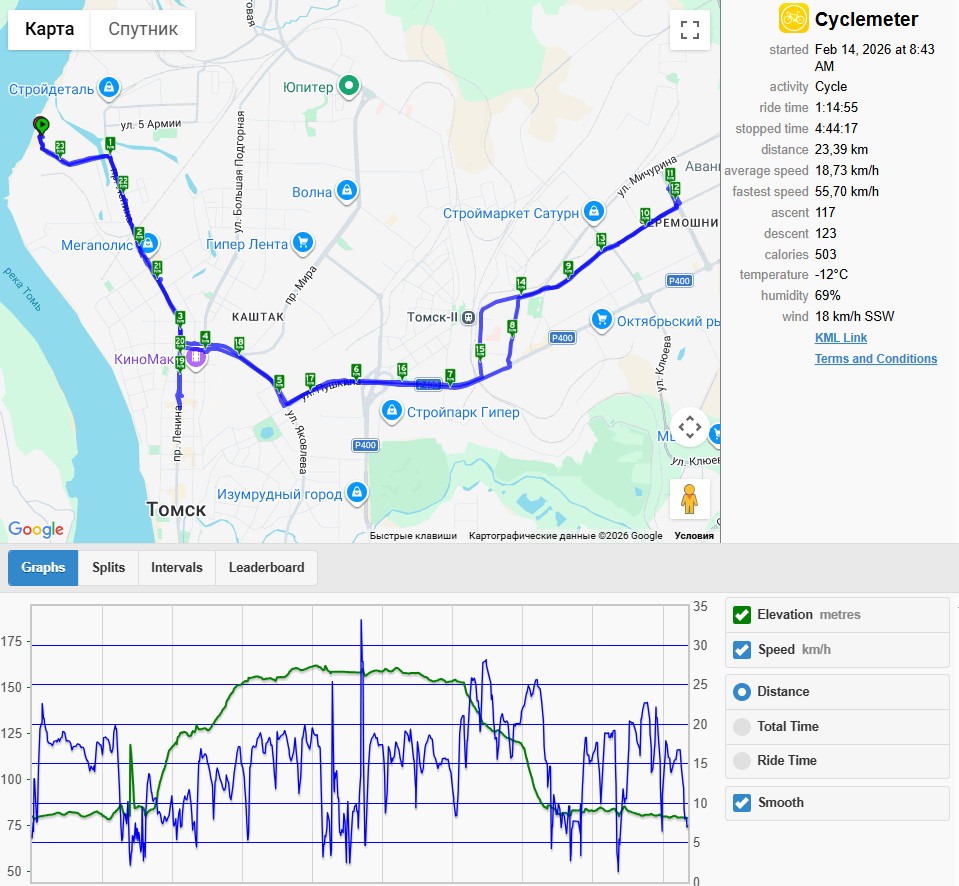959x886 pixels.
Task: Click the Cyclemeter yellow bike logo
Action: pyautogui.click(x=793, y=18)
